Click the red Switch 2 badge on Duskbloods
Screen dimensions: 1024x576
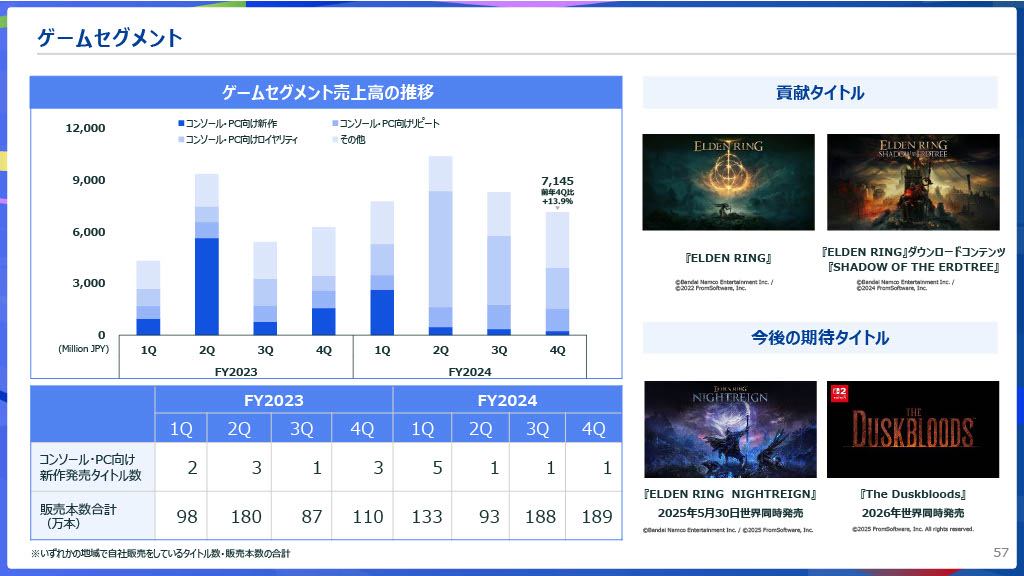[x=839, y=393]
